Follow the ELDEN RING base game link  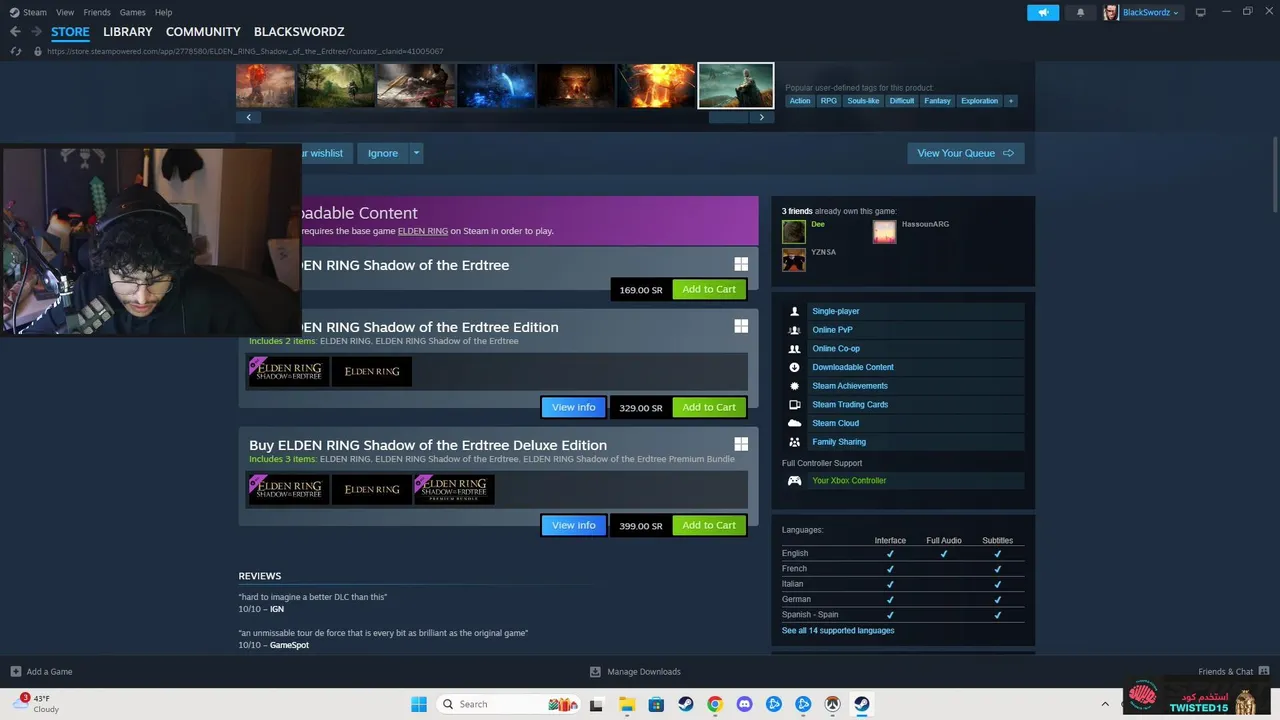tap(423, 231)
